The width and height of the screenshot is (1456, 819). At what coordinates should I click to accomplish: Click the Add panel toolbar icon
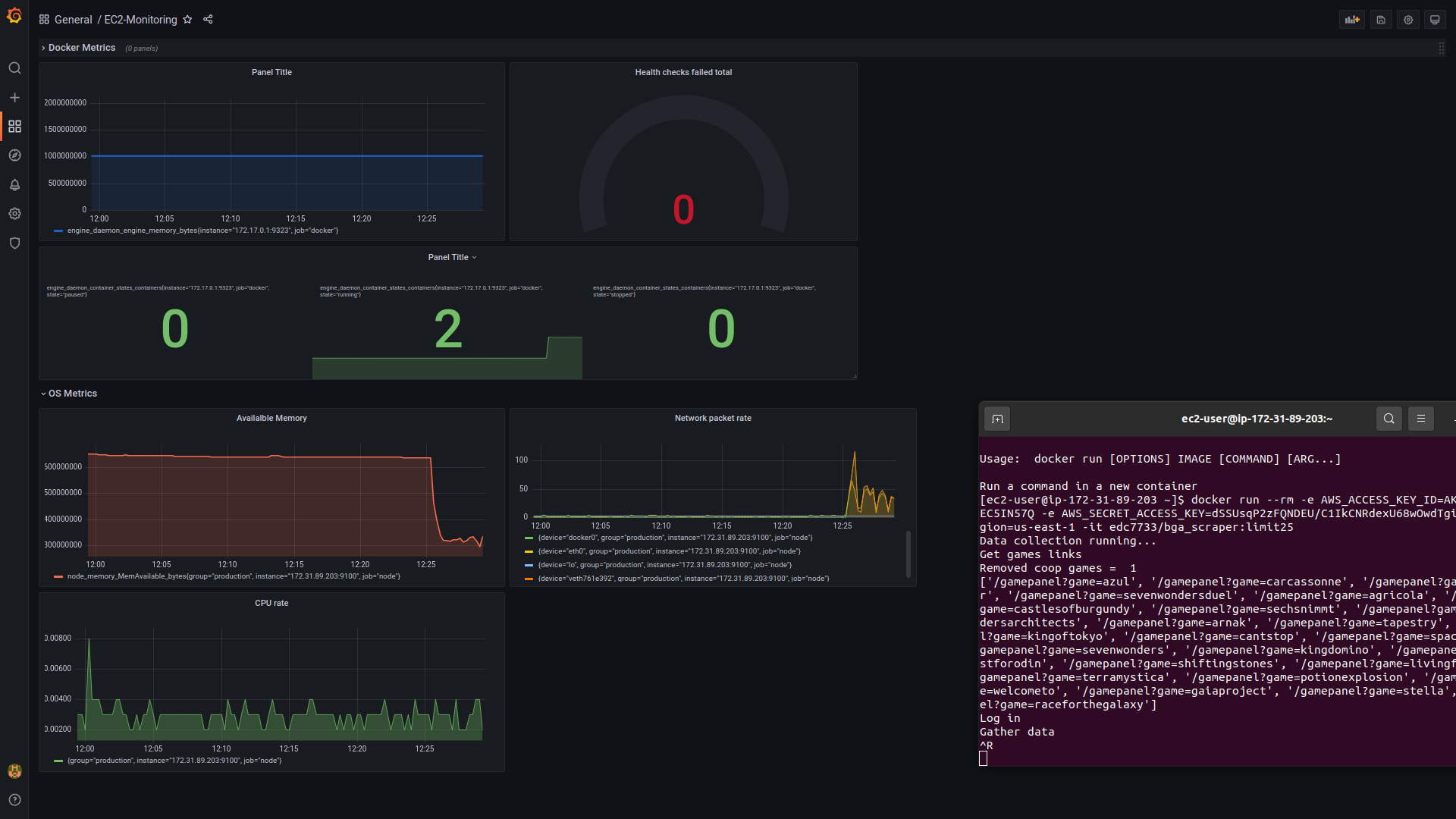coord(1352,20)
